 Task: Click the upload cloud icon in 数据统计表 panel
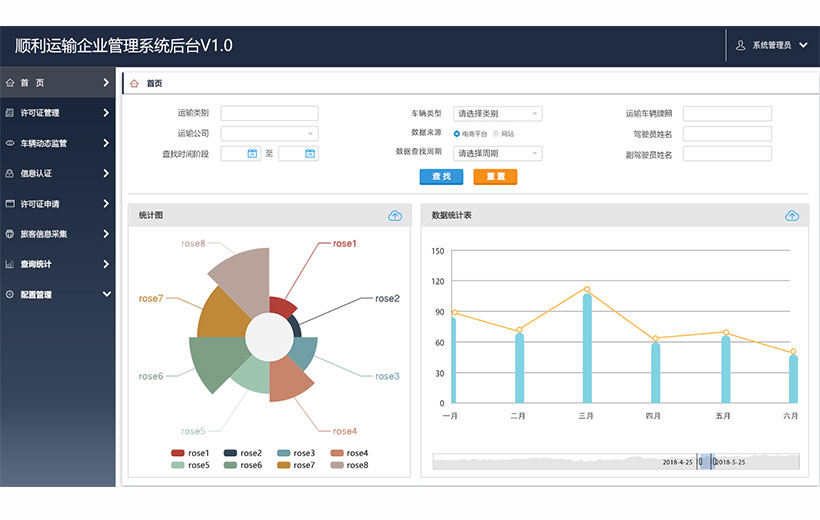792,215
